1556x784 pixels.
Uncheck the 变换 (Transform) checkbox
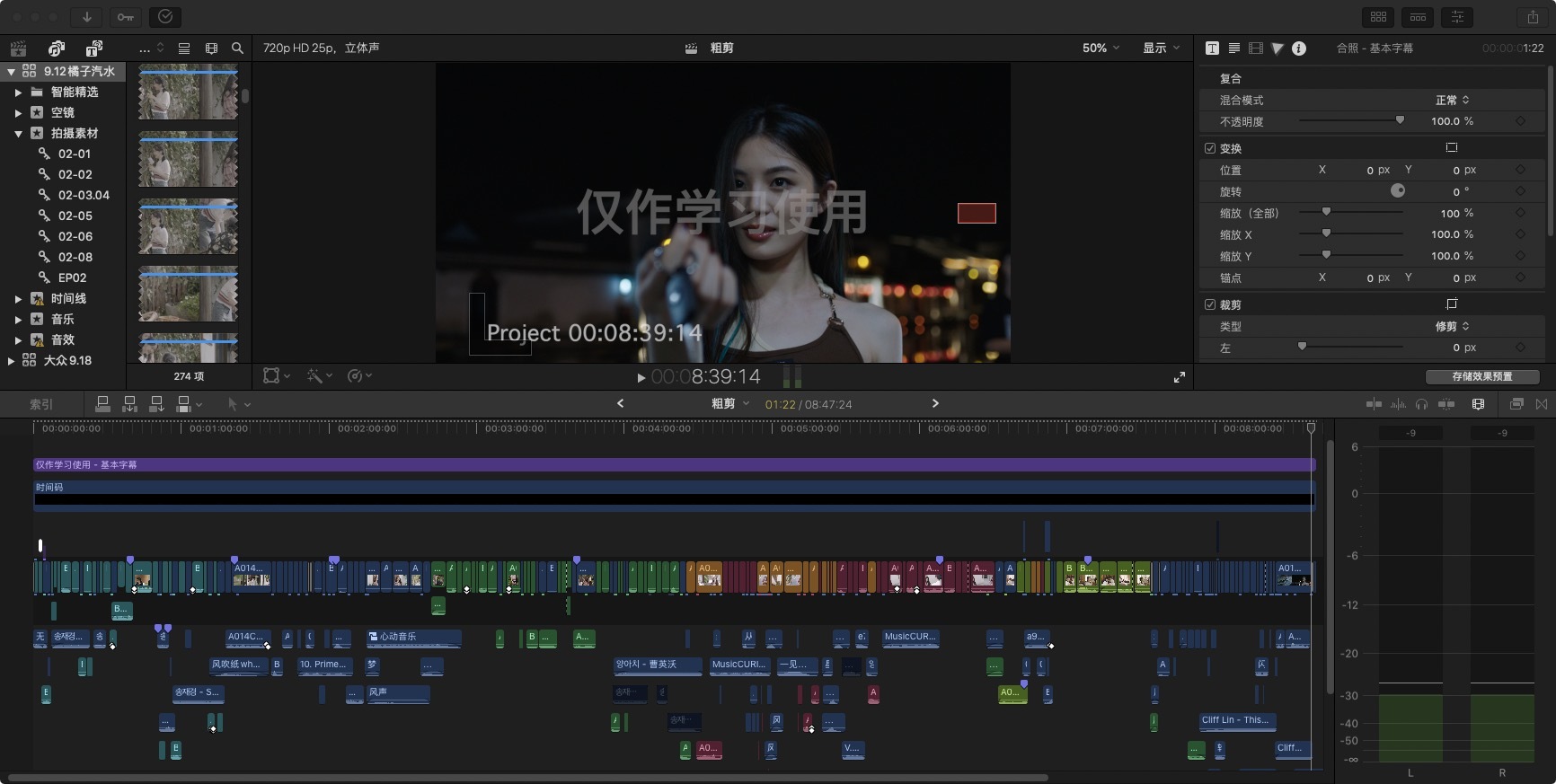1210,148
